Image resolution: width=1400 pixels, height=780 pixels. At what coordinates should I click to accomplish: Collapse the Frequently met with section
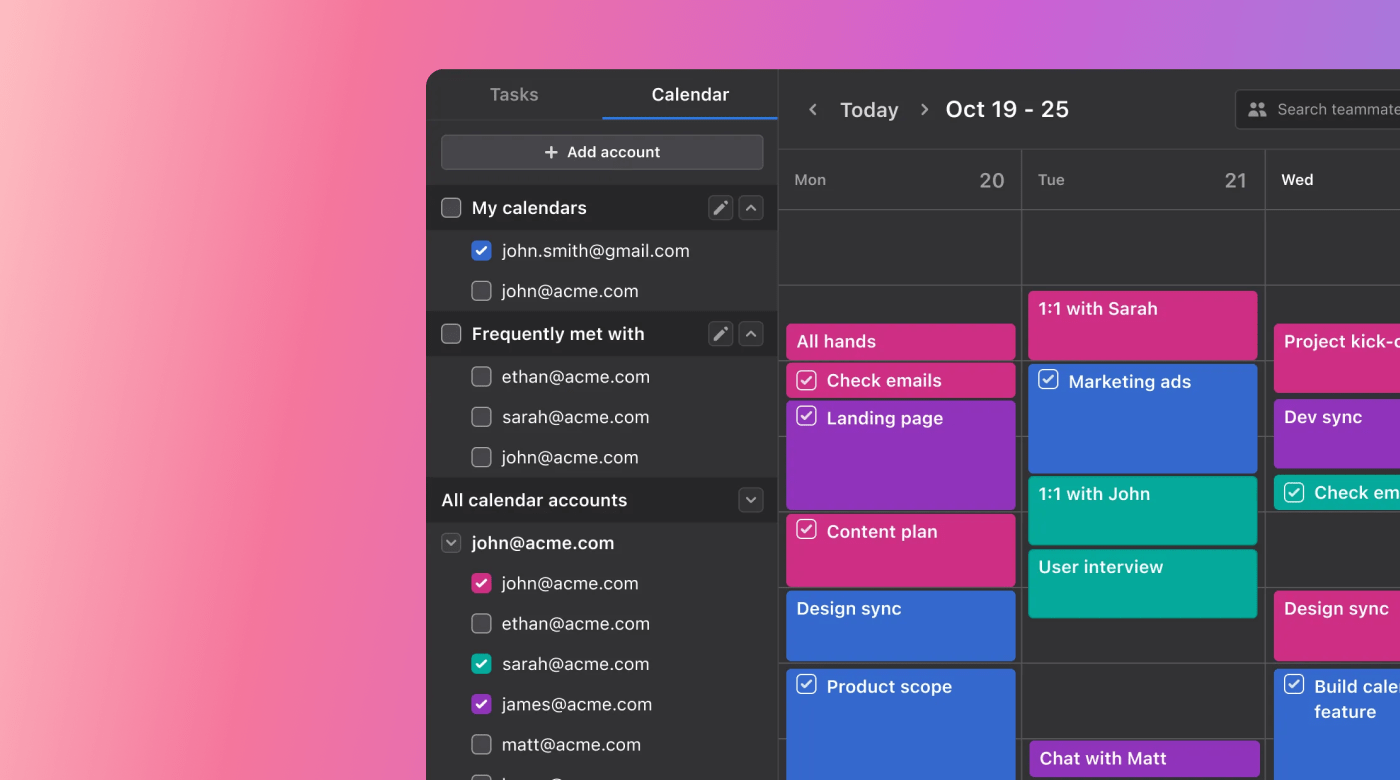pos(751,334)
